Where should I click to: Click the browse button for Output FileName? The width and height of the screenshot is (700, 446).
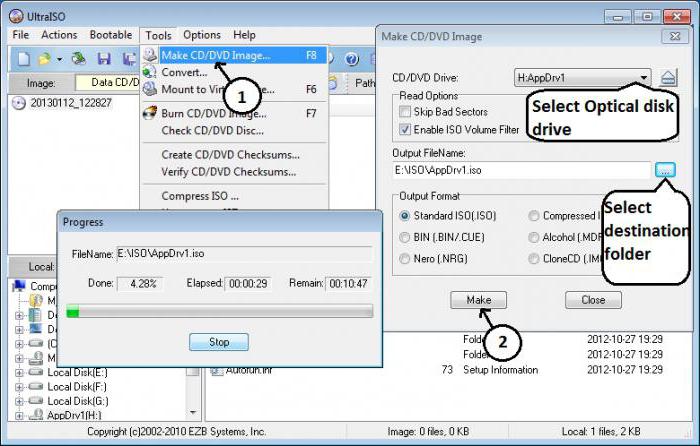pyautogui.click(x=665, y=170)
